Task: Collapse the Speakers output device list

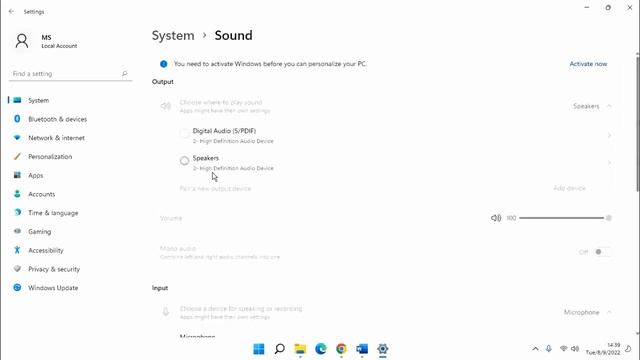Action: pos(609,106)
